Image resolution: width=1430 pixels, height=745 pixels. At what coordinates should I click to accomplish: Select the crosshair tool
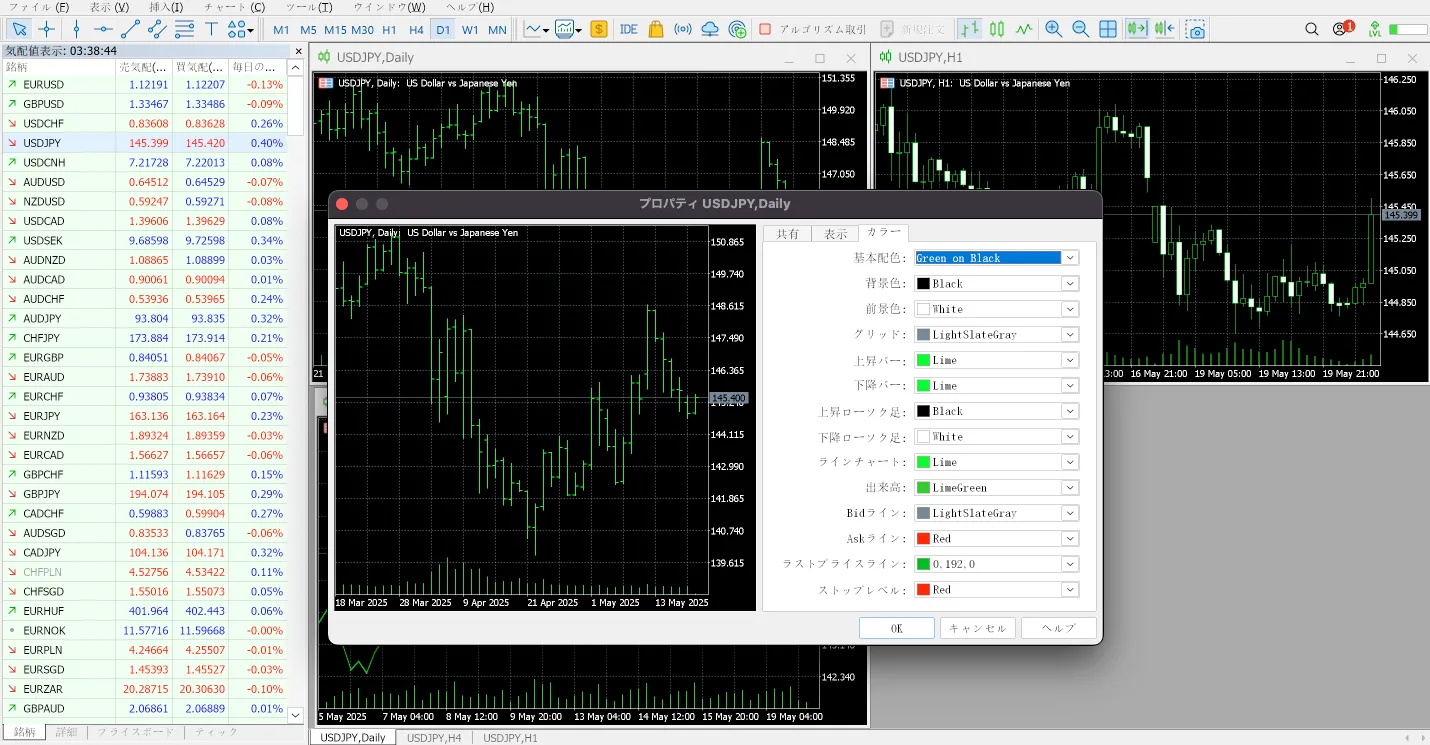(46, 29)
